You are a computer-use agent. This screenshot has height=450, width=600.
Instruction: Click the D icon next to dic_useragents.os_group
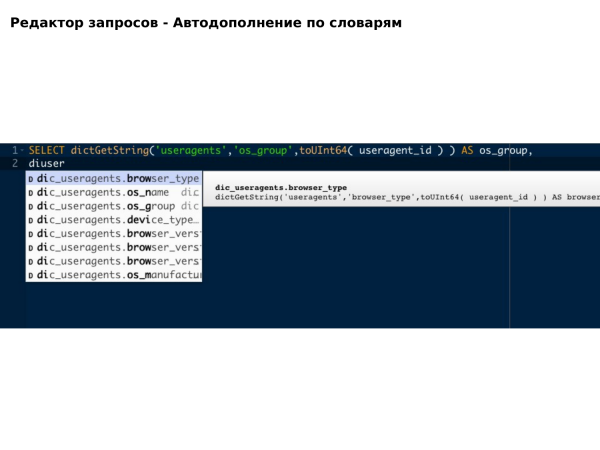coord(31,206)
